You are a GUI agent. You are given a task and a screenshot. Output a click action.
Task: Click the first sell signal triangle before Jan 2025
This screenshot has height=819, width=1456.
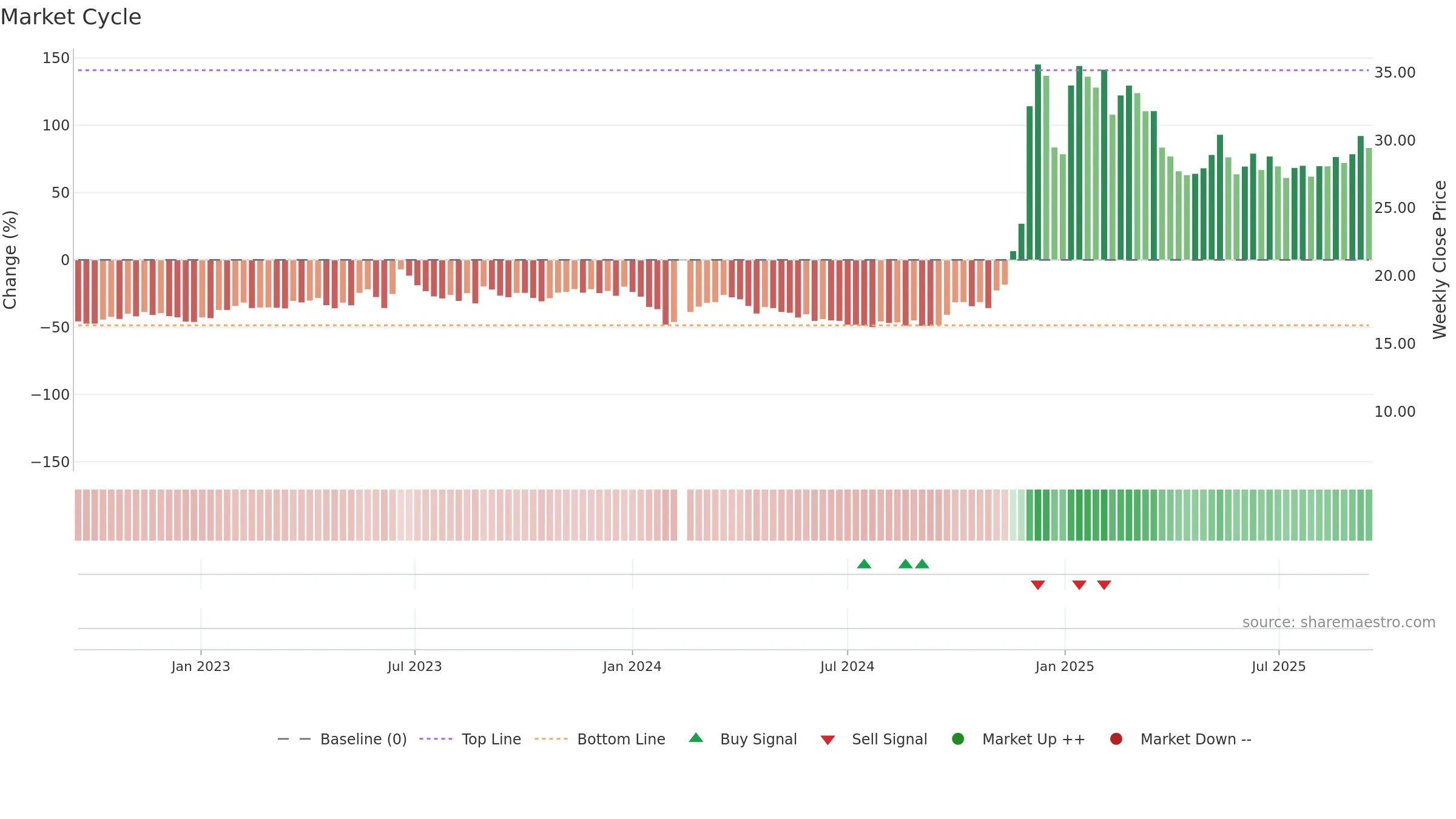coord(1038,585)
